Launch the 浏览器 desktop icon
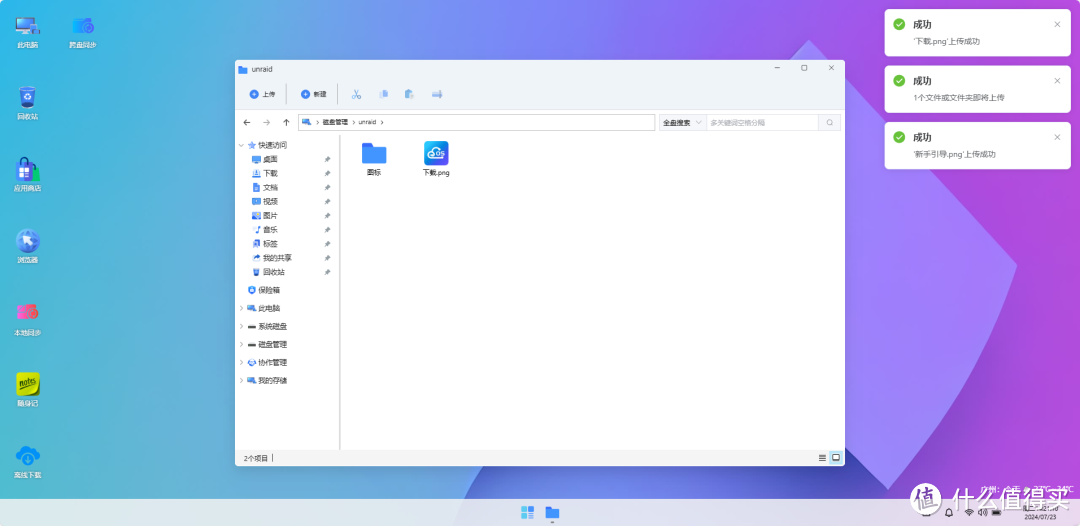The height and width of the screenshot is (526, 1080). pyautogui.click(x=28, y=246)
